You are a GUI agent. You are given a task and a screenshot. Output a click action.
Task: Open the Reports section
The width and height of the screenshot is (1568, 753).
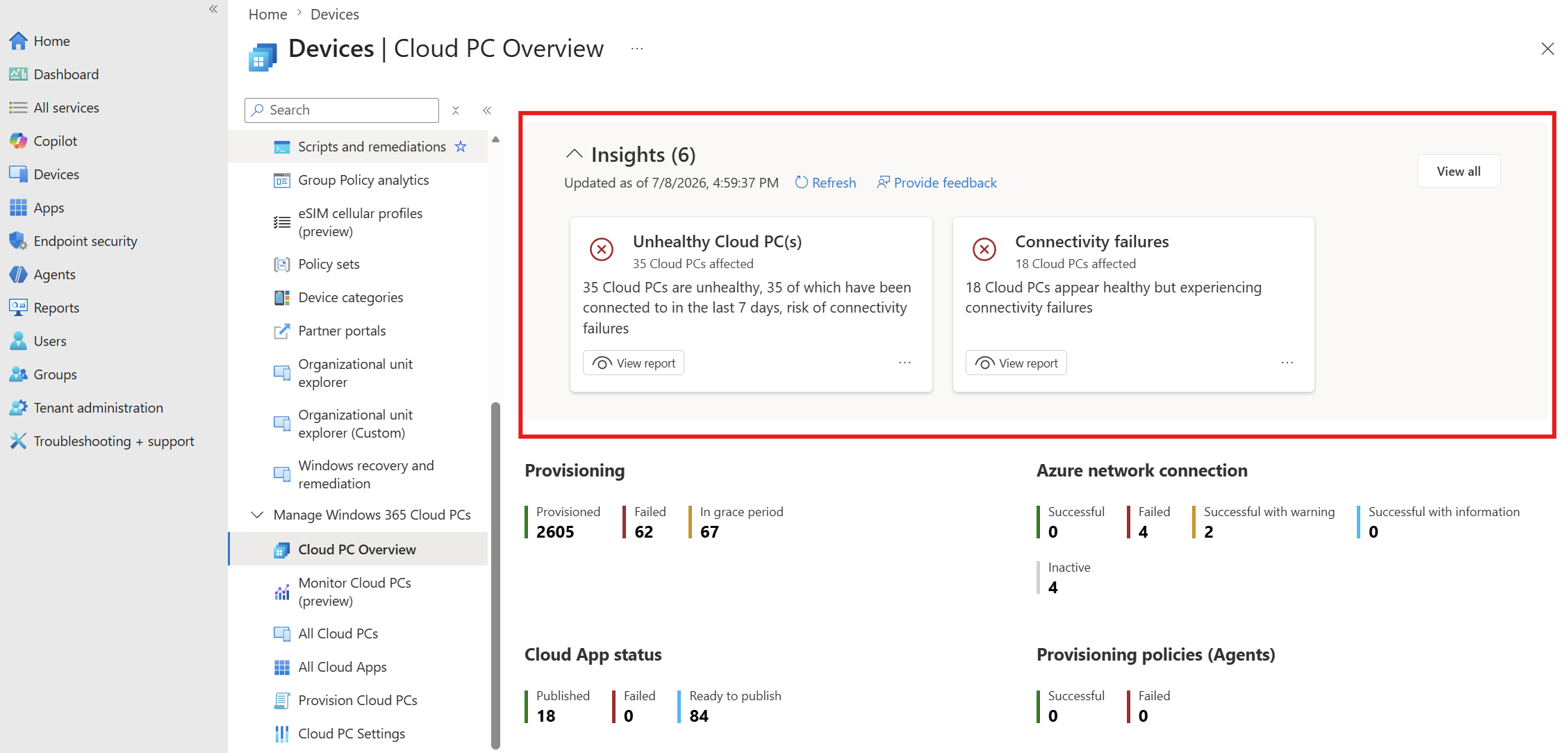[x=44, y=308]
